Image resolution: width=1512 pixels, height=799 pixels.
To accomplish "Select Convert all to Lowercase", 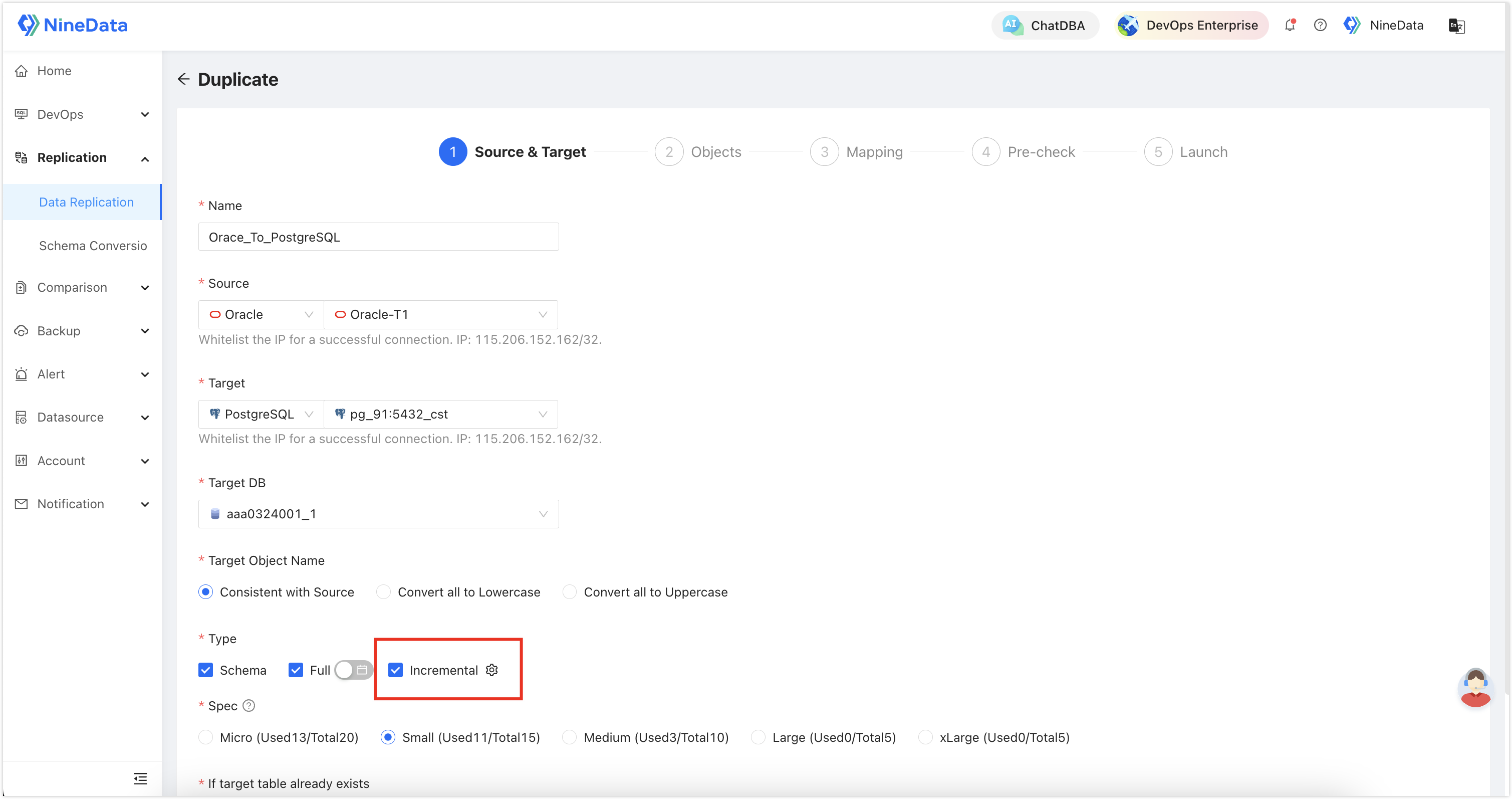I will [383, 592].
